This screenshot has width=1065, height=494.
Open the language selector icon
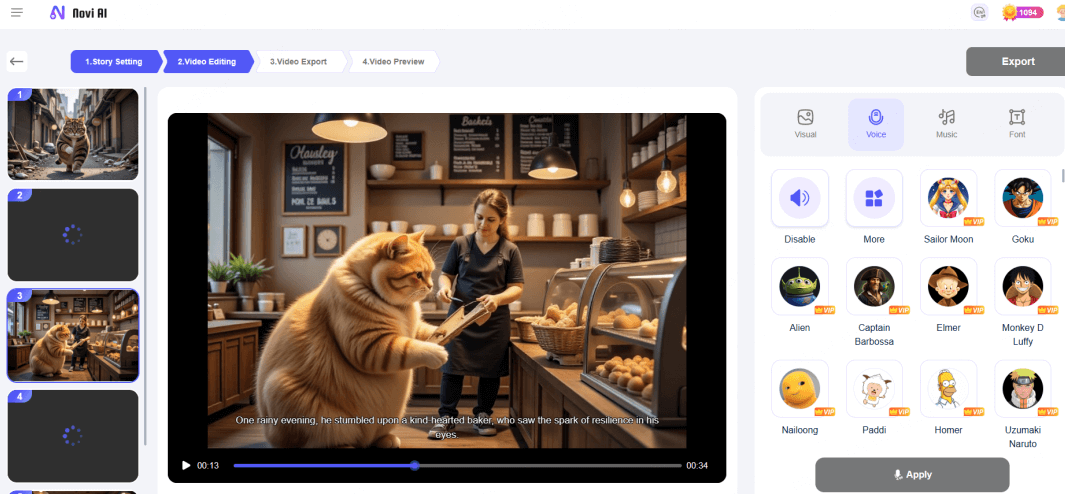click(x=979, y=12)
